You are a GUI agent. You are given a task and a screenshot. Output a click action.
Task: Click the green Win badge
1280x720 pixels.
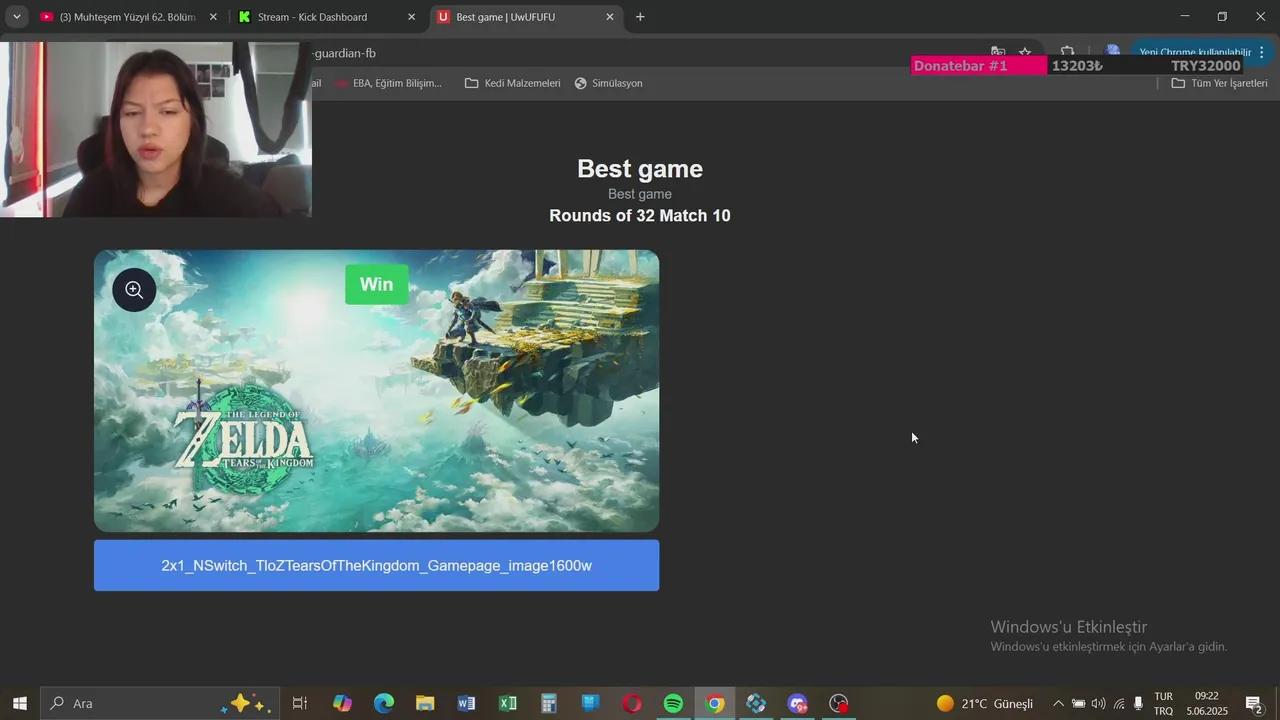click(376, 284)
